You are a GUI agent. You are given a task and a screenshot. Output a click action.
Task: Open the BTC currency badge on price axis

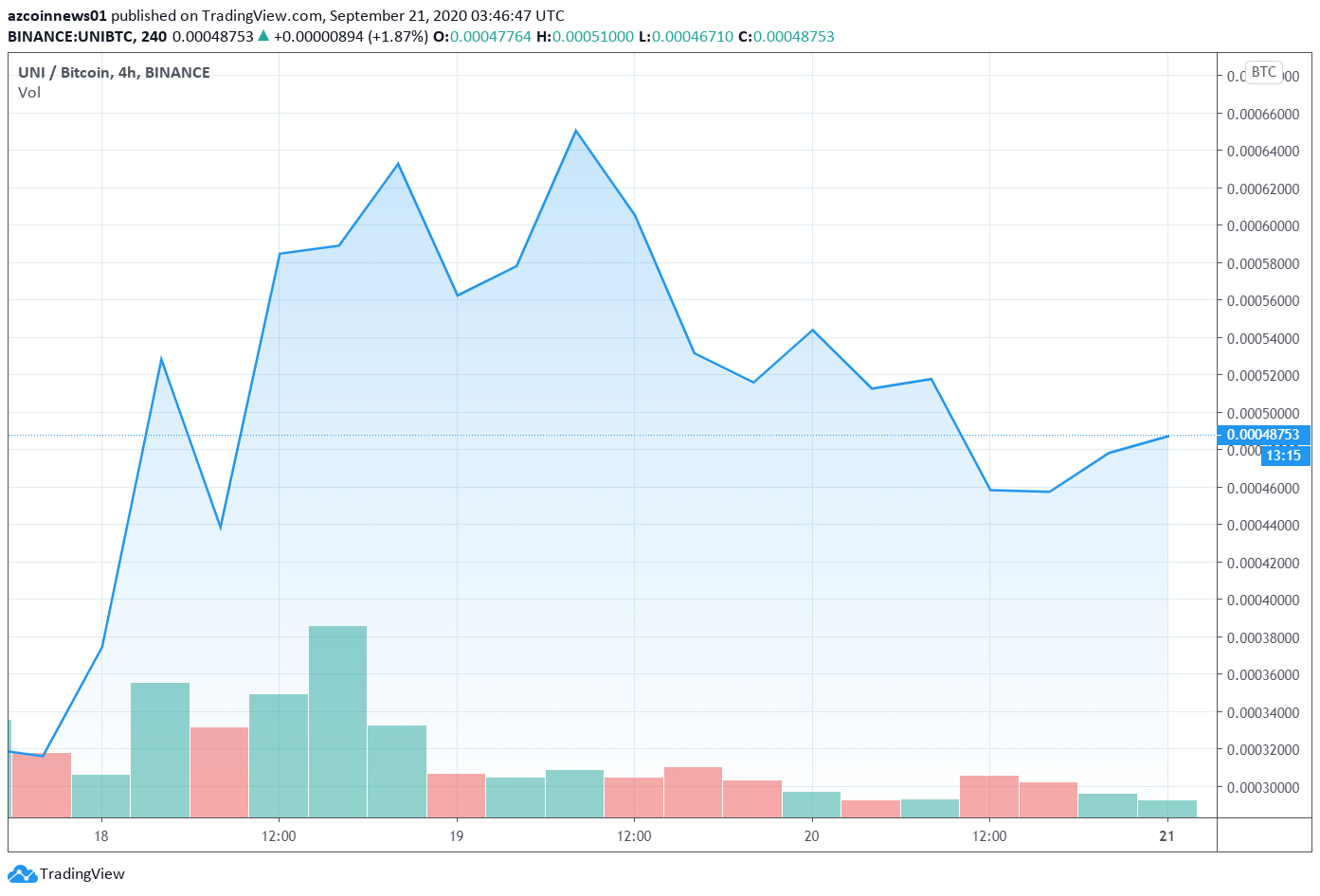point(1263,72)
